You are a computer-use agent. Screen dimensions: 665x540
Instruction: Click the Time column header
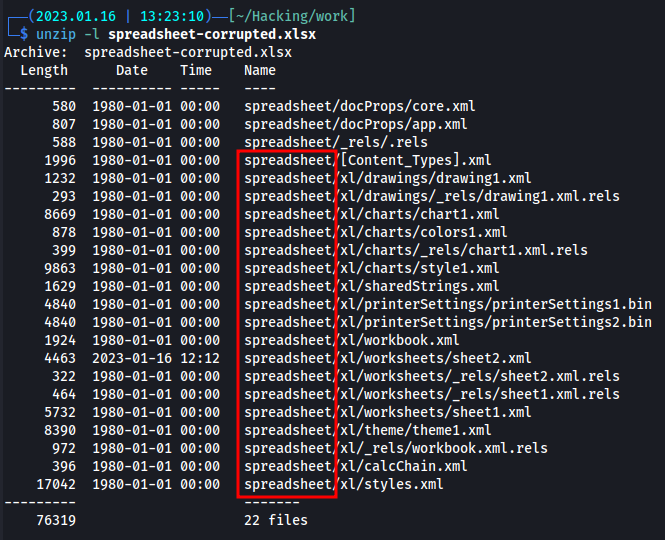coord(196,70)
